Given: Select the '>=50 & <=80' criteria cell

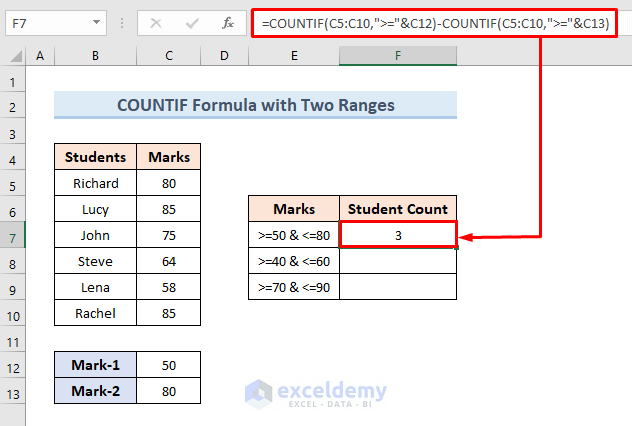Looking at the screenshot, I should tap(294, 235).
